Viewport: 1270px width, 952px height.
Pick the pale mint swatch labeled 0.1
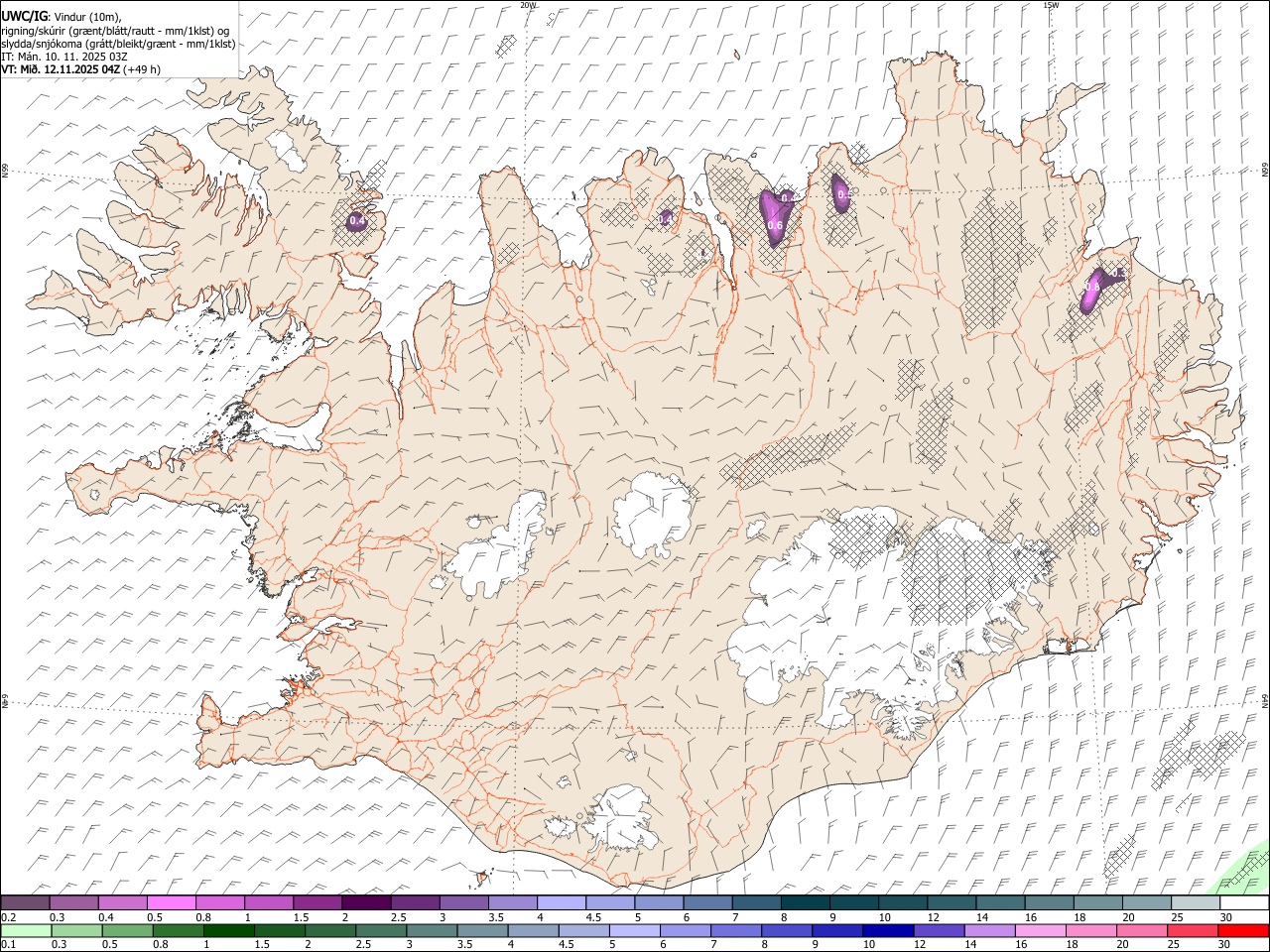(x=25, y=930)
